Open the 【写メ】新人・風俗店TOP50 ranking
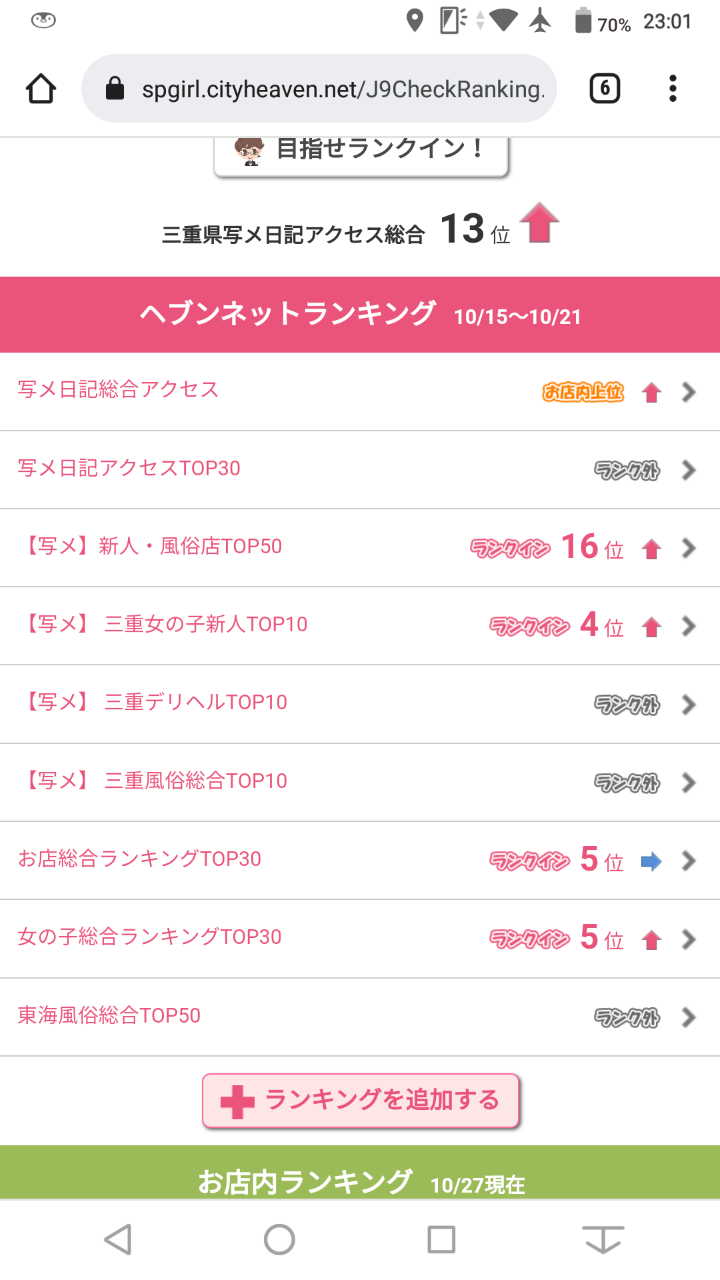 (x=152, y=547)
